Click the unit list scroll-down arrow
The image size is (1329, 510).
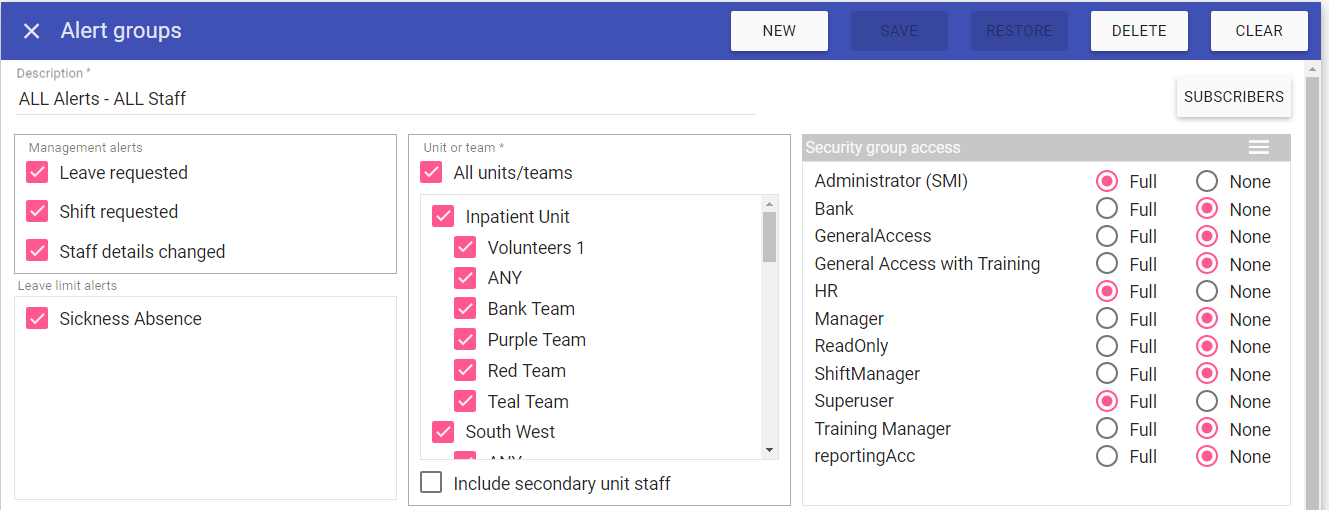point(769,450)
